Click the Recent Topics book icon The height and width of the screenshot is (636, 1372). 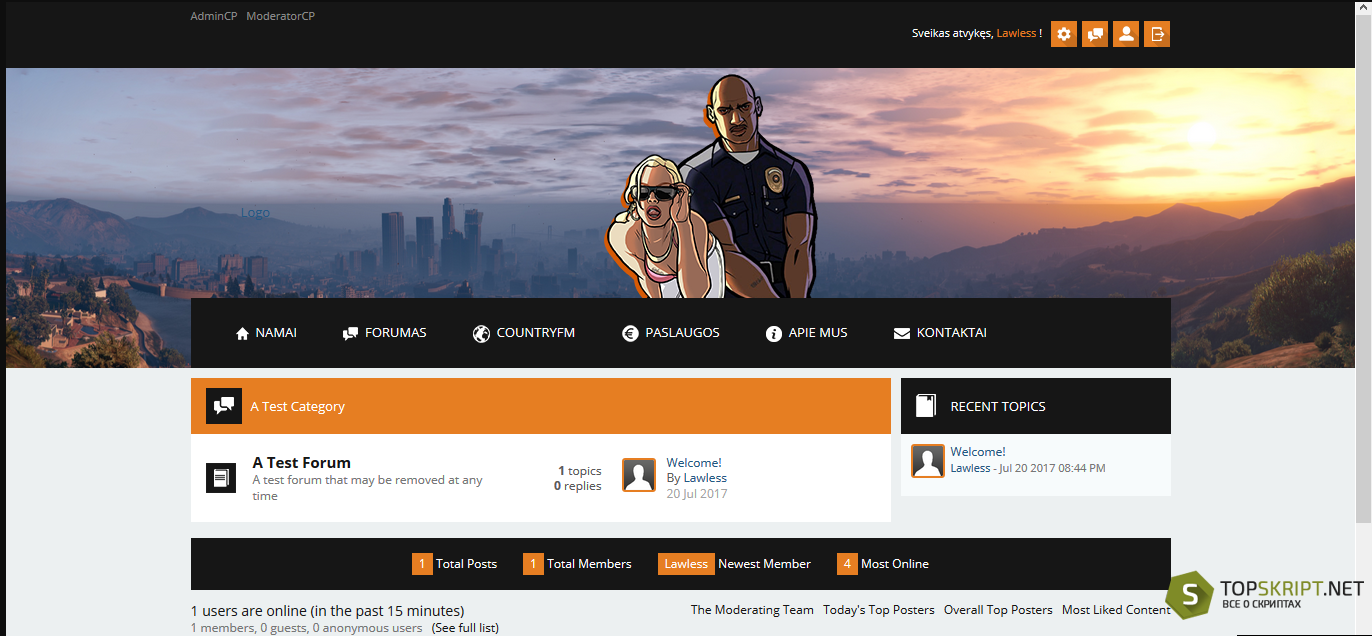coord(926,406)
